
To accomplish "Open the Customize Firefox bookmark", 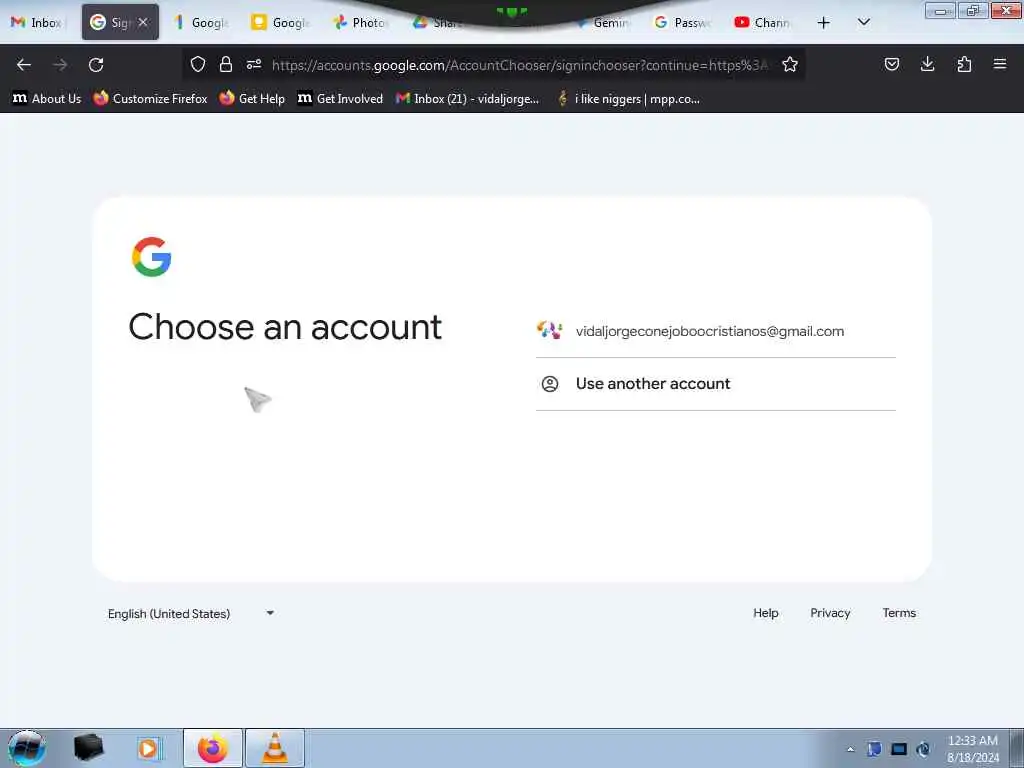I will 150,99.
